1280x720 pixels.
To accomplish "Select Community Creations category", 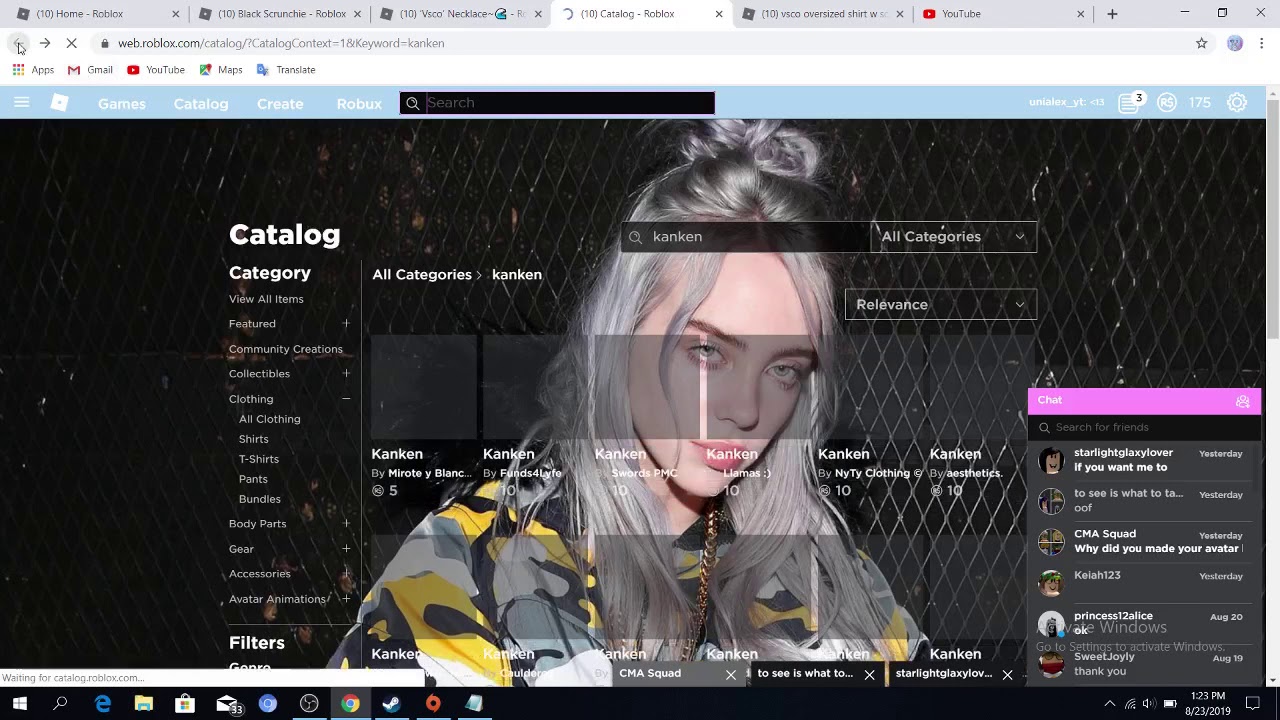I will pos(286,349).
